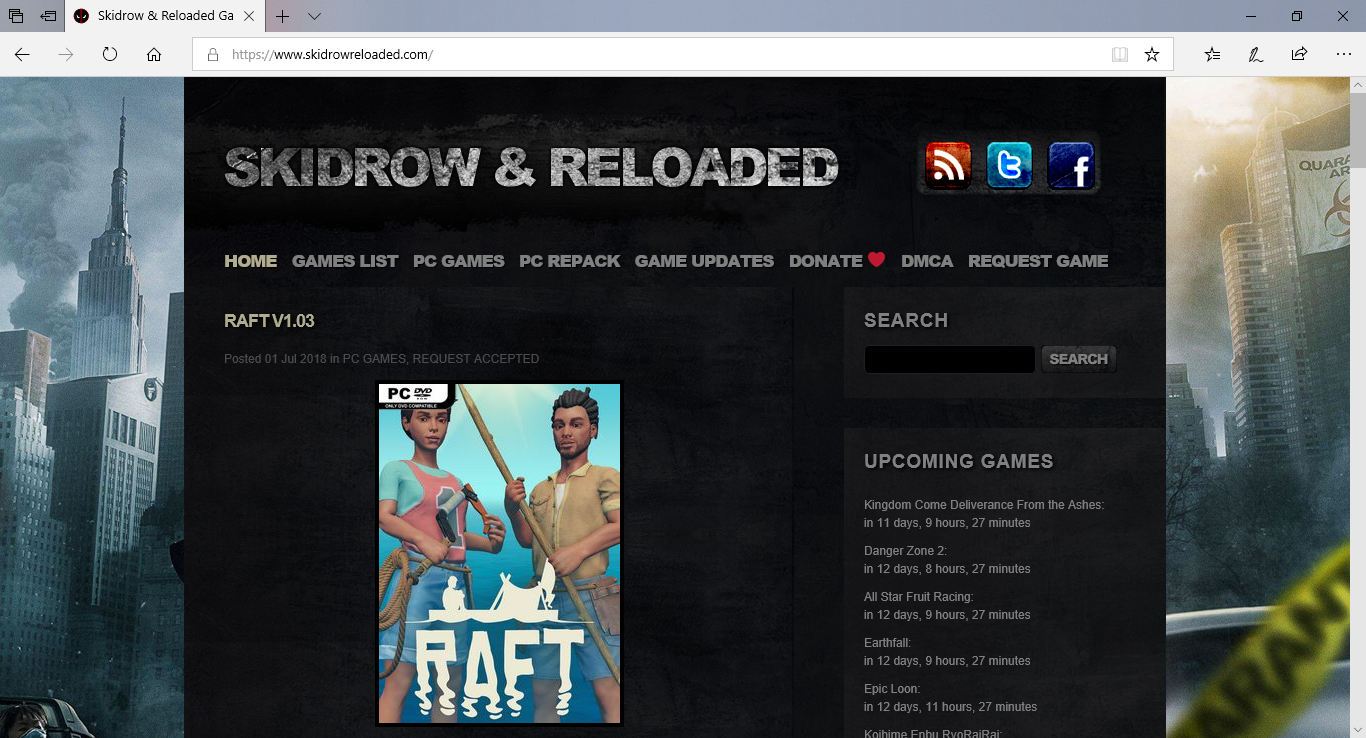Screen dimensions: 1366x738
Task: Open GAME UPDATES section
Action: point(704,261)
